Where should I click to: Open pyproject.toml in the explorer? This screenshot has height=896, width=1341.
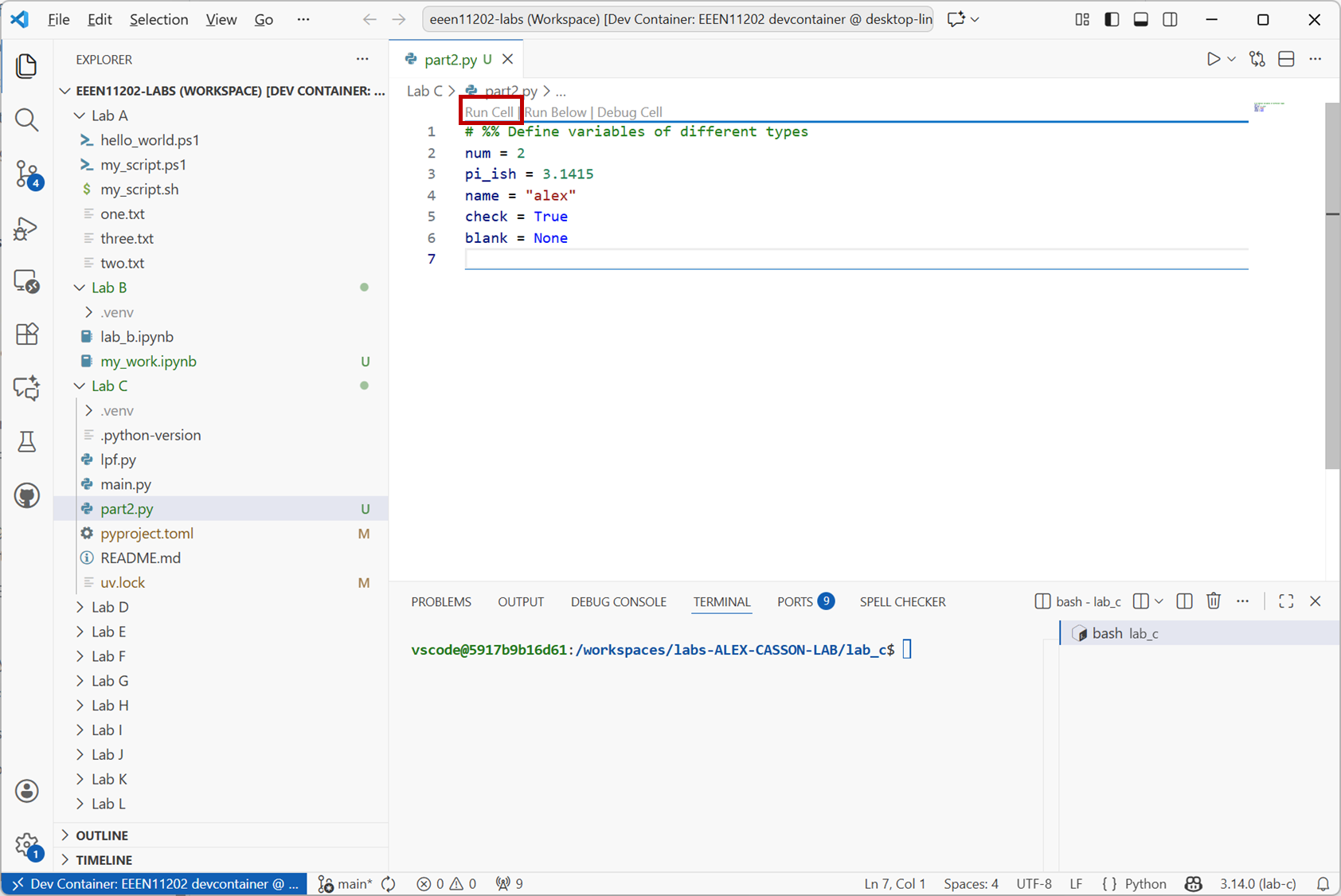coord(147,534)
